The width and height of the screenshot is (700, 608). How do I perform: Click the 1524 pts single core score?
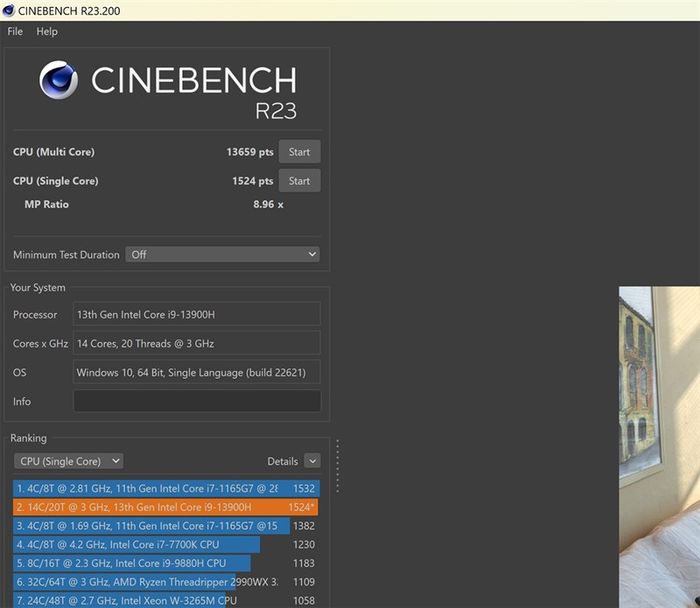tap(252, 181)
